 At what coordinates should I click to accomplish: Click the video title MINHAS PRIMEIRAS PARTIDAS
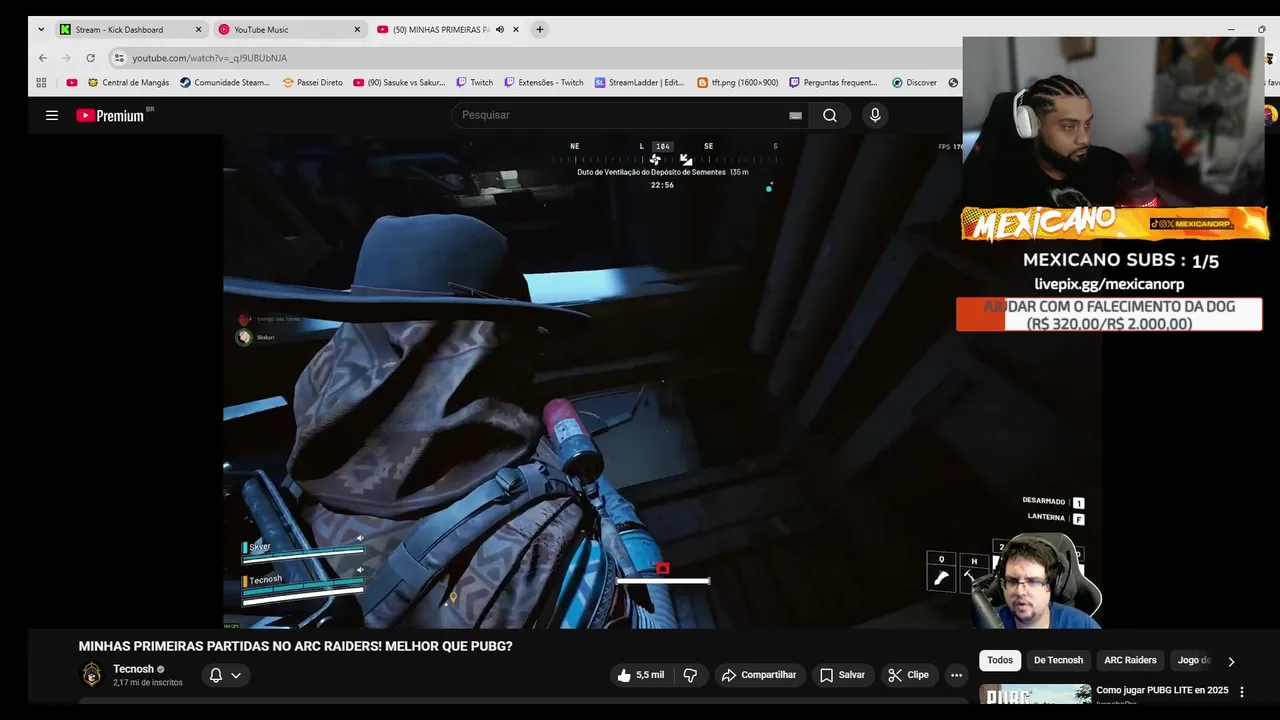pos(295,646)
